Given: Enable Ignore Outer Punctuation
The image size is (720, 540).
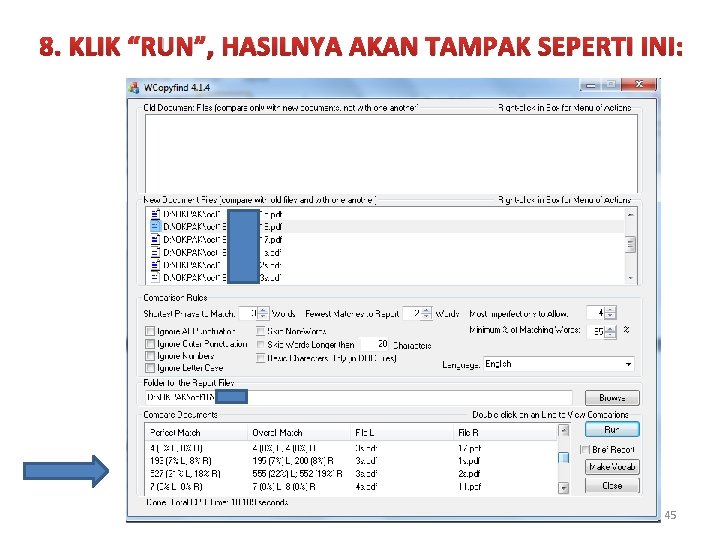Looking at the screenshot, I should [x=150, y=343].
